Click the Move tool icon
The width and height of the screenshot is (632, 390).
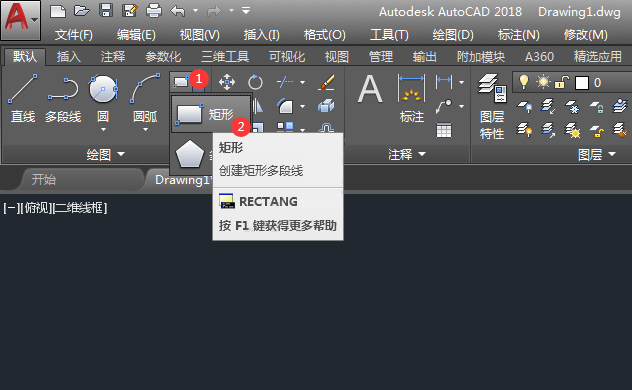(x=227, y=83)
